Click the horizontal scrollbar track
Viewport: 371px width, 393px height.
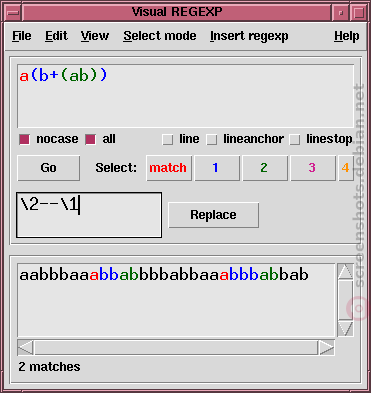[176, 348]
